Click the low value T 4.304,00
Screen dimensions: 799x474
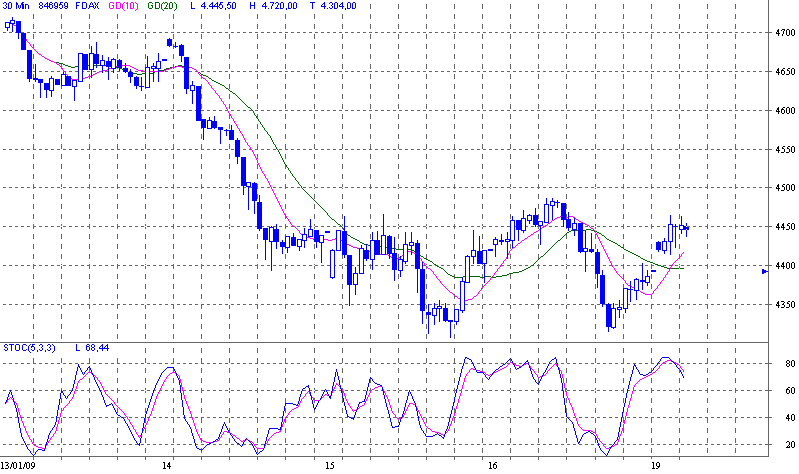click(333, 6)
